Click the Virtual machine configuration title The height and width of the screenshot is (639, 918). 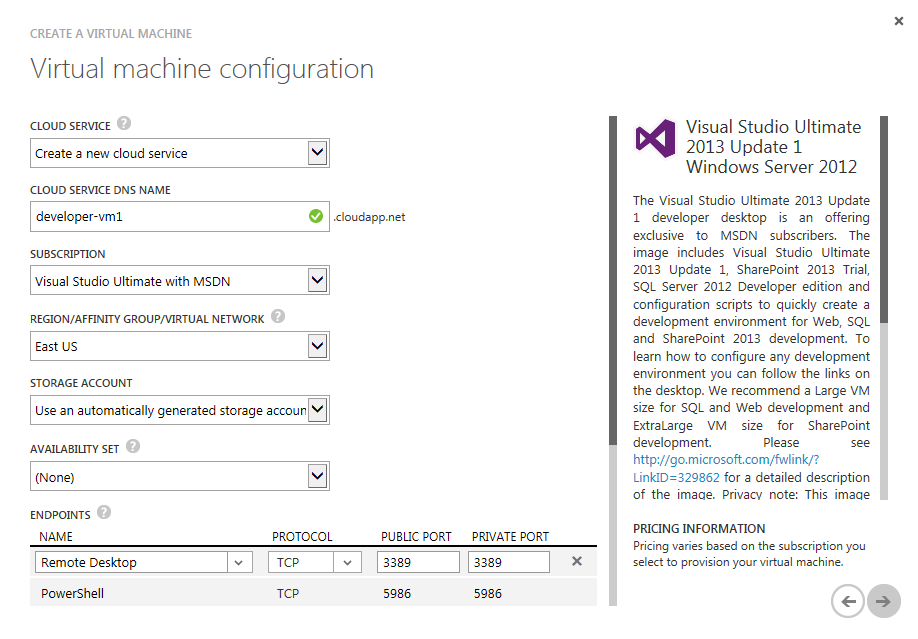pos(202,69)
